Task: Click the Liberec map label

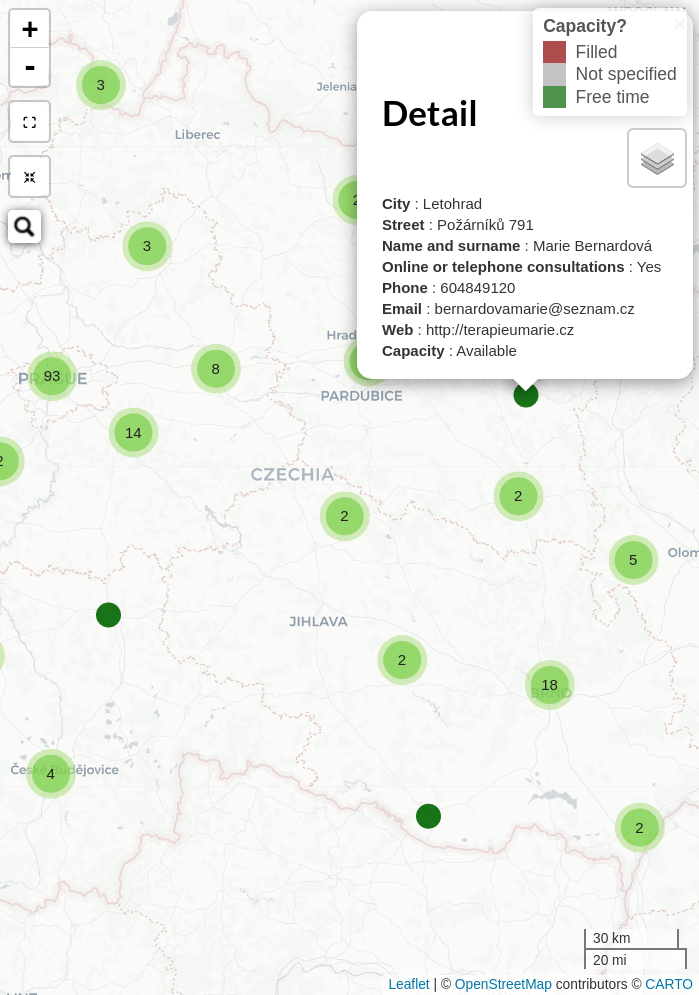Action: [197, 135]
